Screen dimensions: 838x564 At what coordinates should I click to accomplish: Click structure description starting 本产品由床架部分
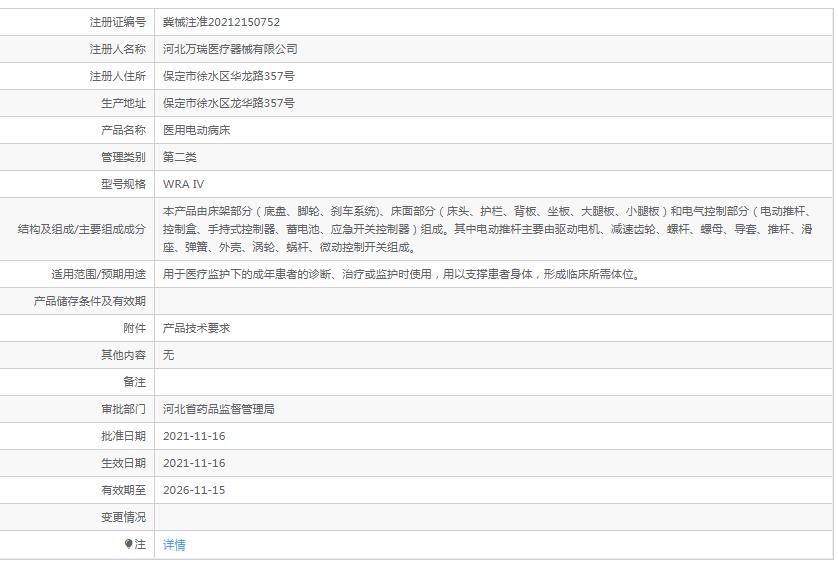coord(487,229)
